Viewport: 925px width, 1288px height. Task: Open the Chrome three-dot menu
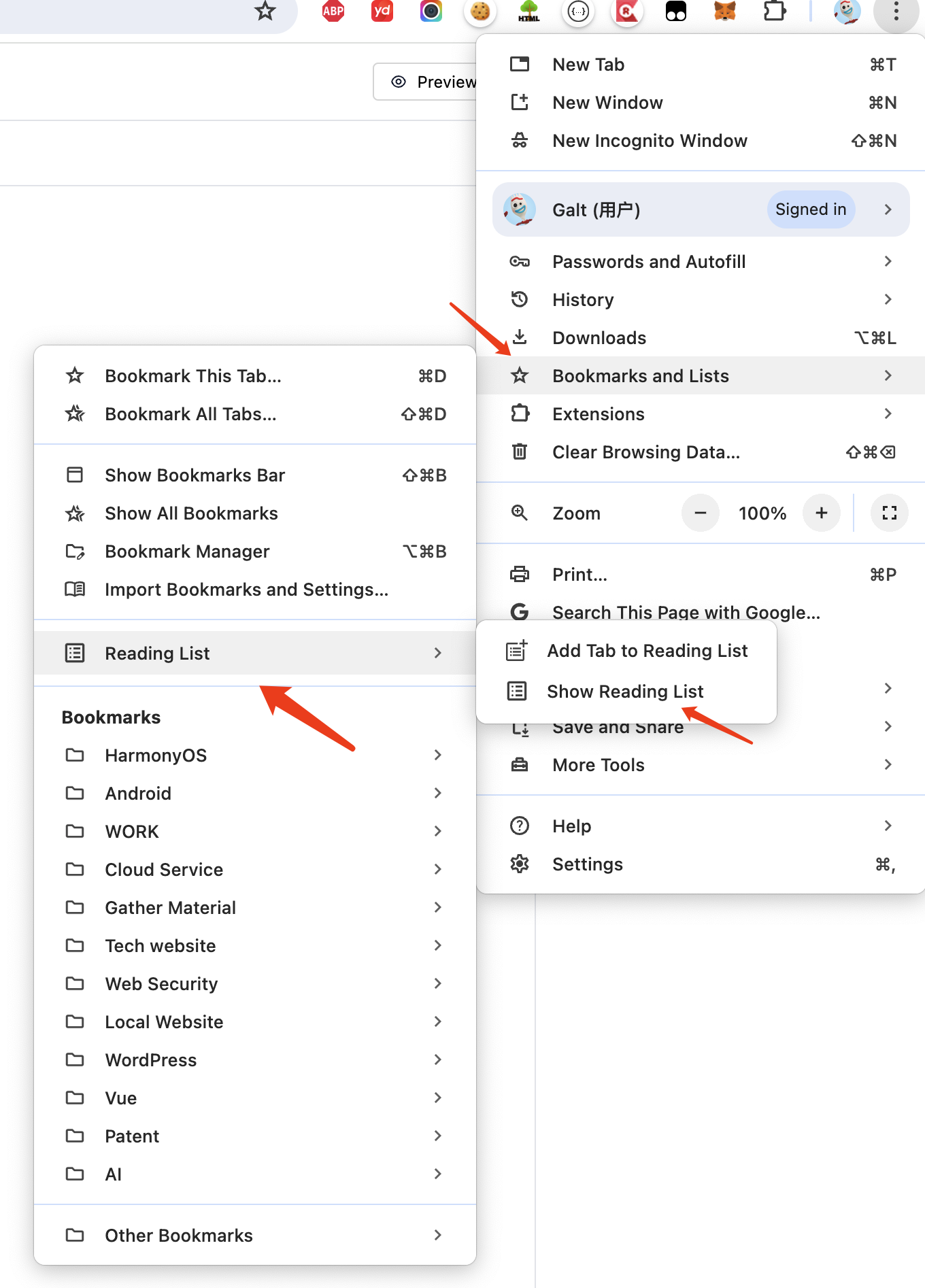pyautogui.click(x=896, y=11)
